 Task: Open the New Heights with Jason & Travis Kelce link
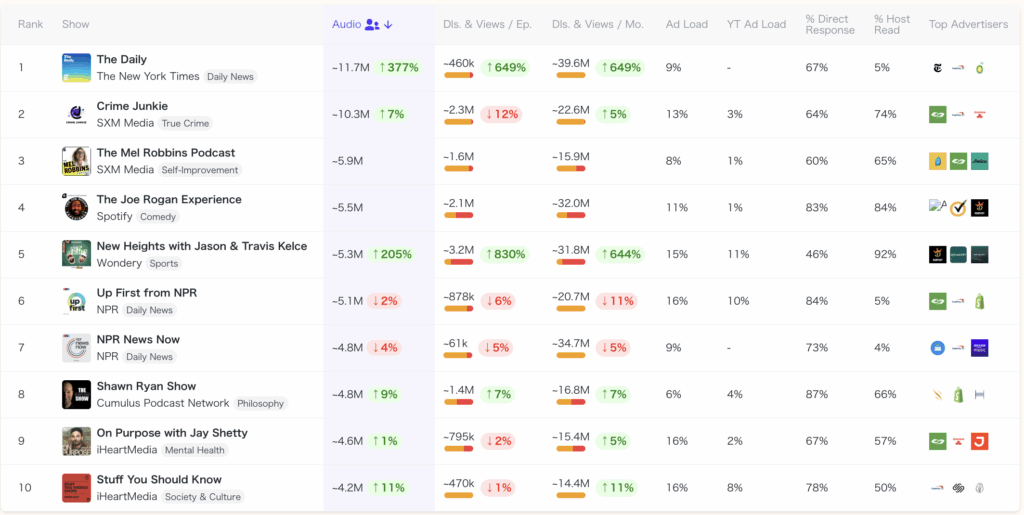pos(201,246)
